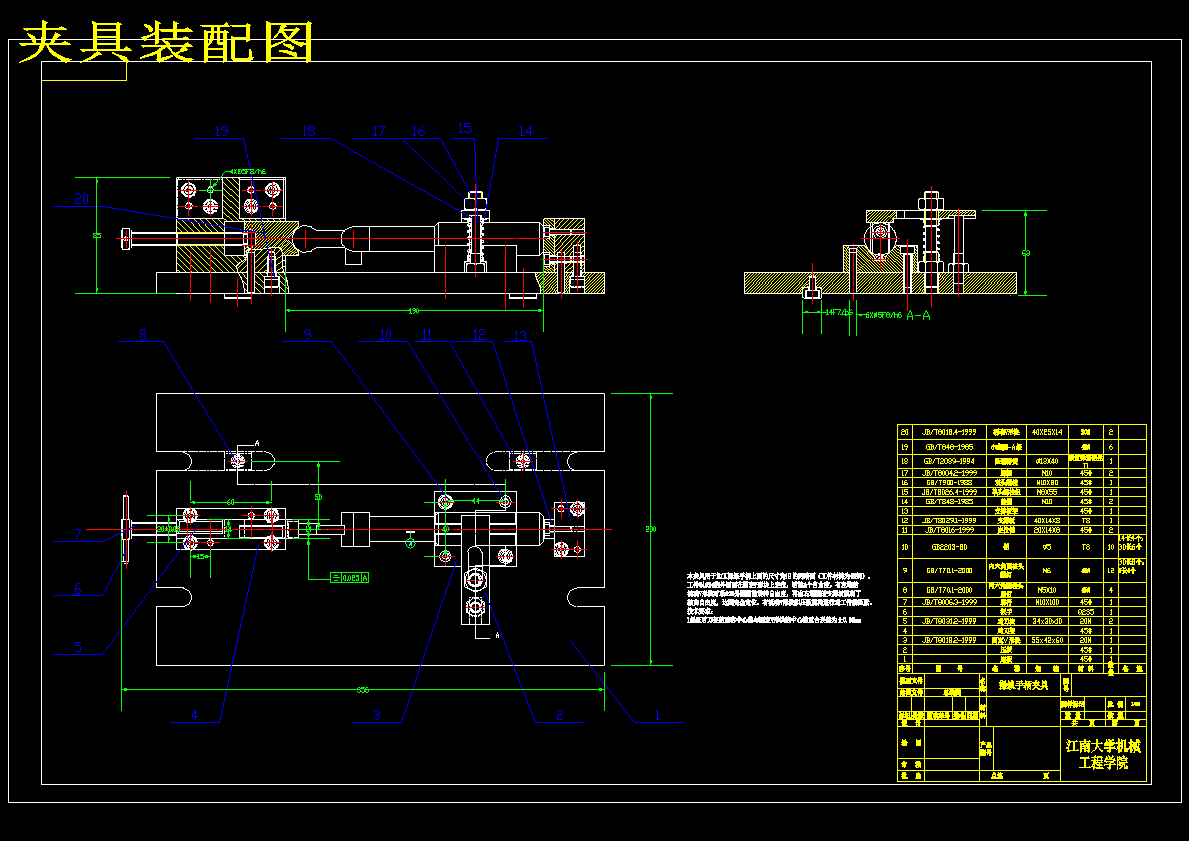Click balloon callout 17 above the front view
This screenshot has width=1189, height=841.
click(378, 131)
